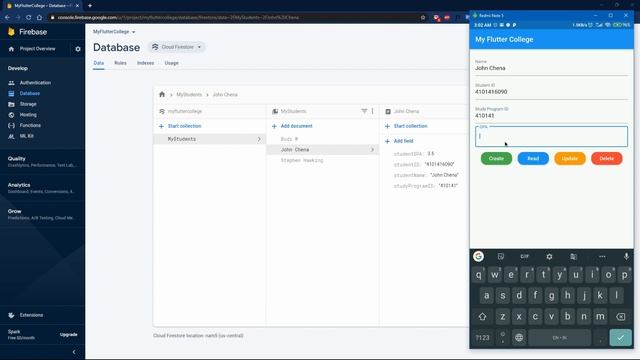
Task: Click Add document in MyStudents
Action: [292, 126]
